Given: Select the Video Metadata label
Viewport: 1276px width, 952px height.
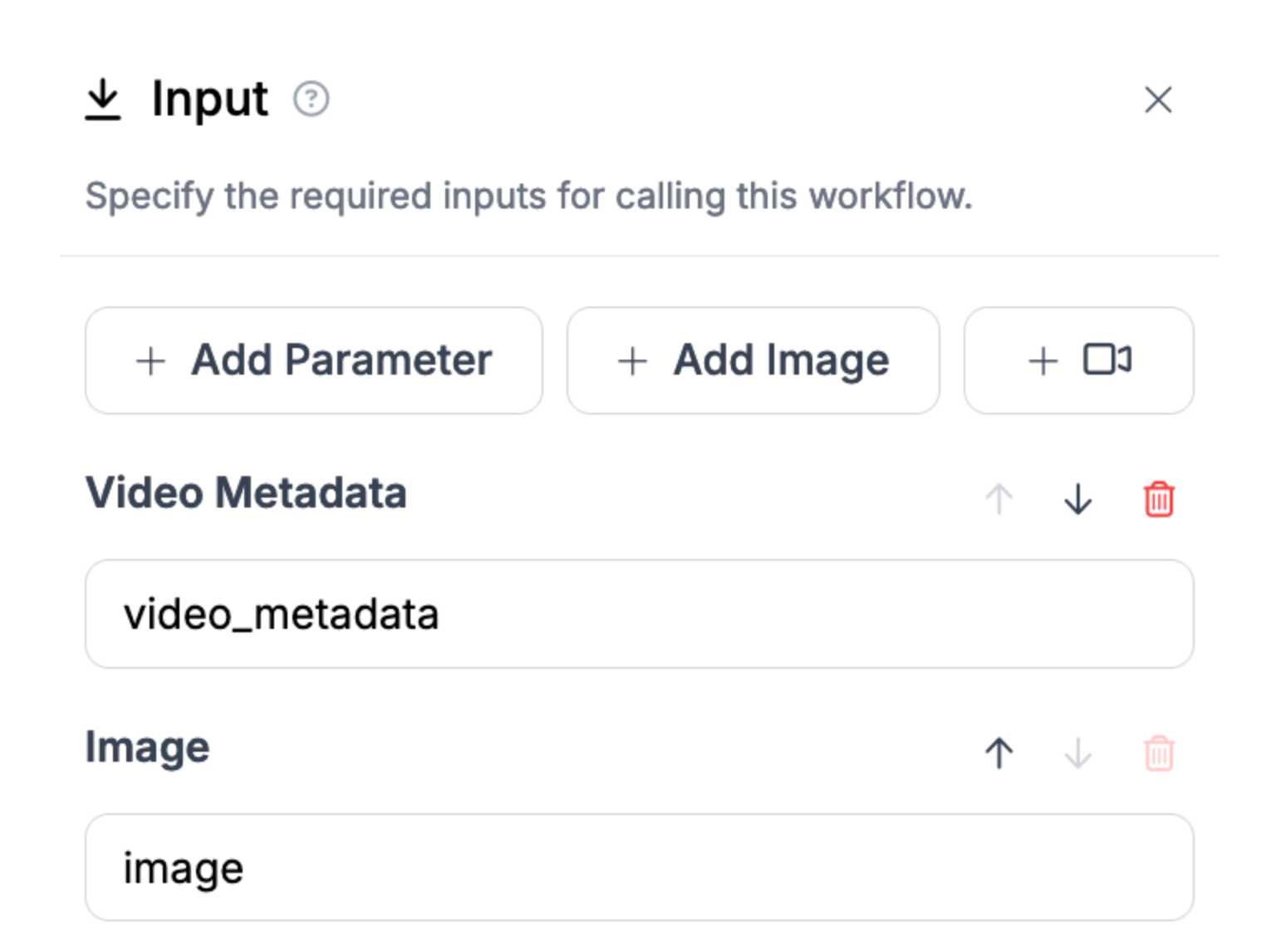Looking at the screenshot, I should pos(246,493).
